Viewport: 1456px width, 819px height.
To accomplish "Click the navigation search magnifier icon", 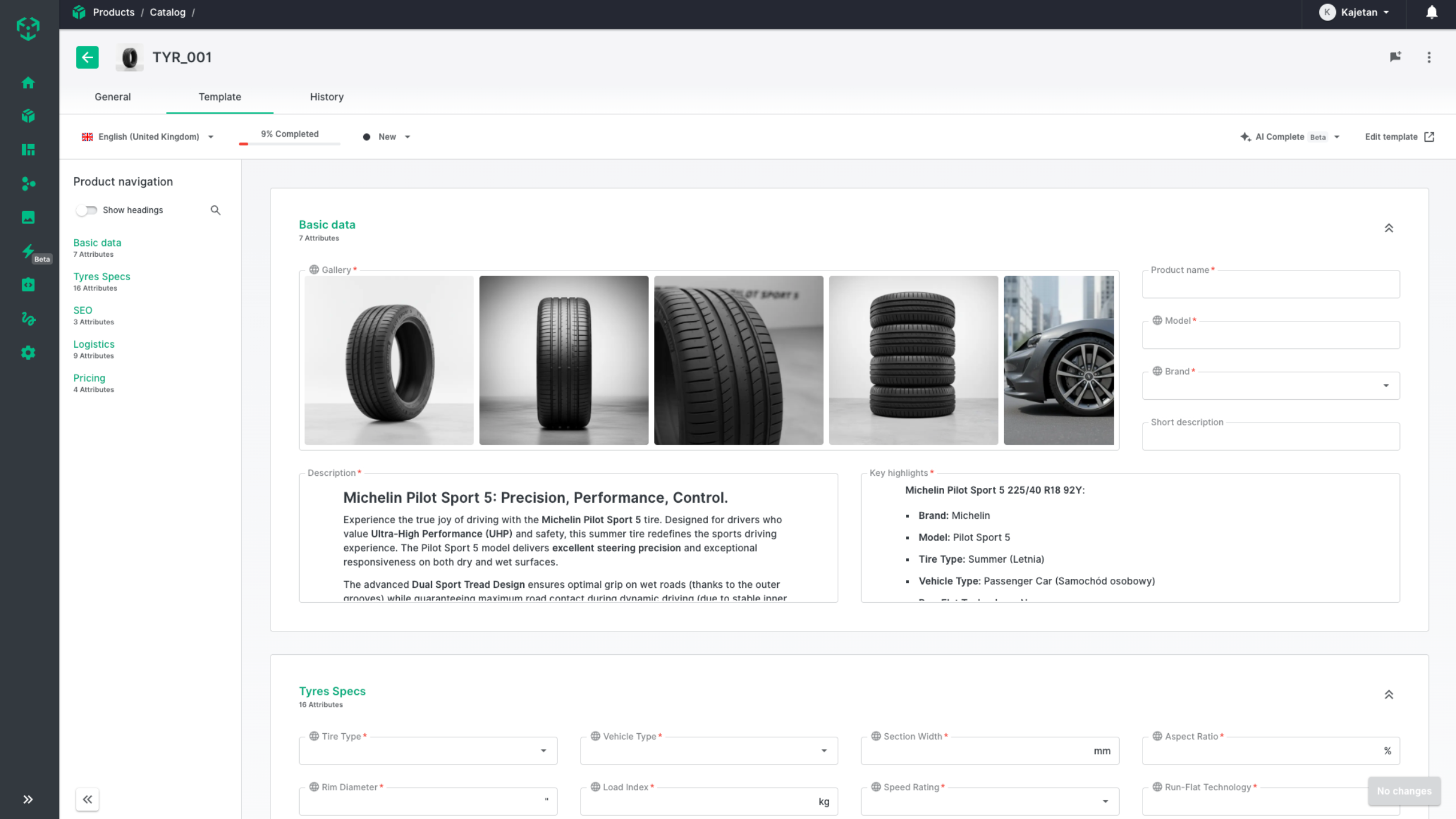I will click(x=215, y=210).
